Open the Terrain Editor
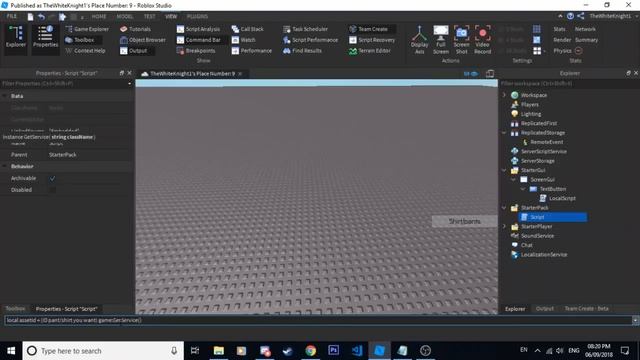The height and width of the screenshot is (360, 640). tap(370, 51)
